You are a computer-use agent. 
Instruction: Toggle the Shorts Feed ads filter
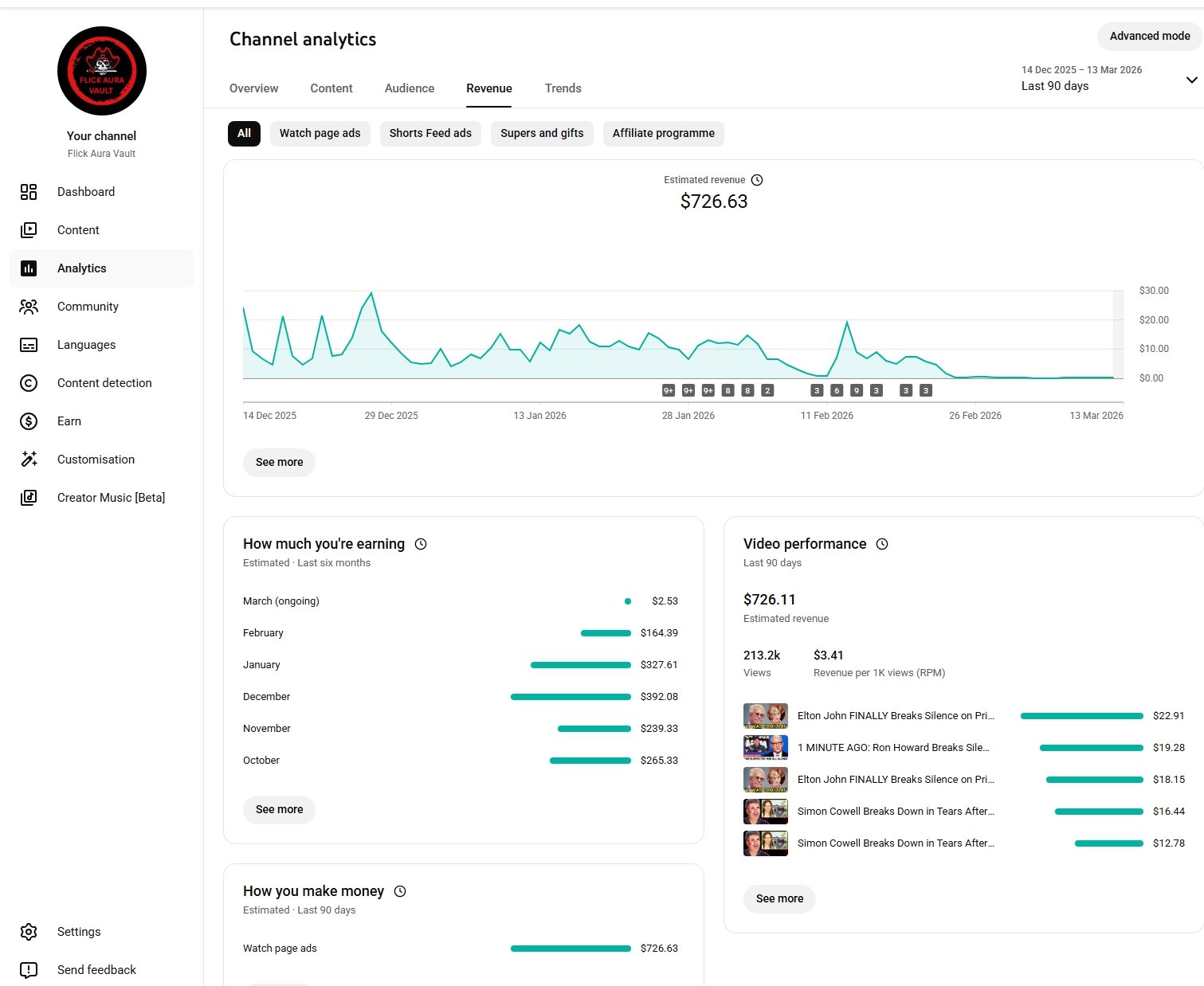tap(430, 133)
